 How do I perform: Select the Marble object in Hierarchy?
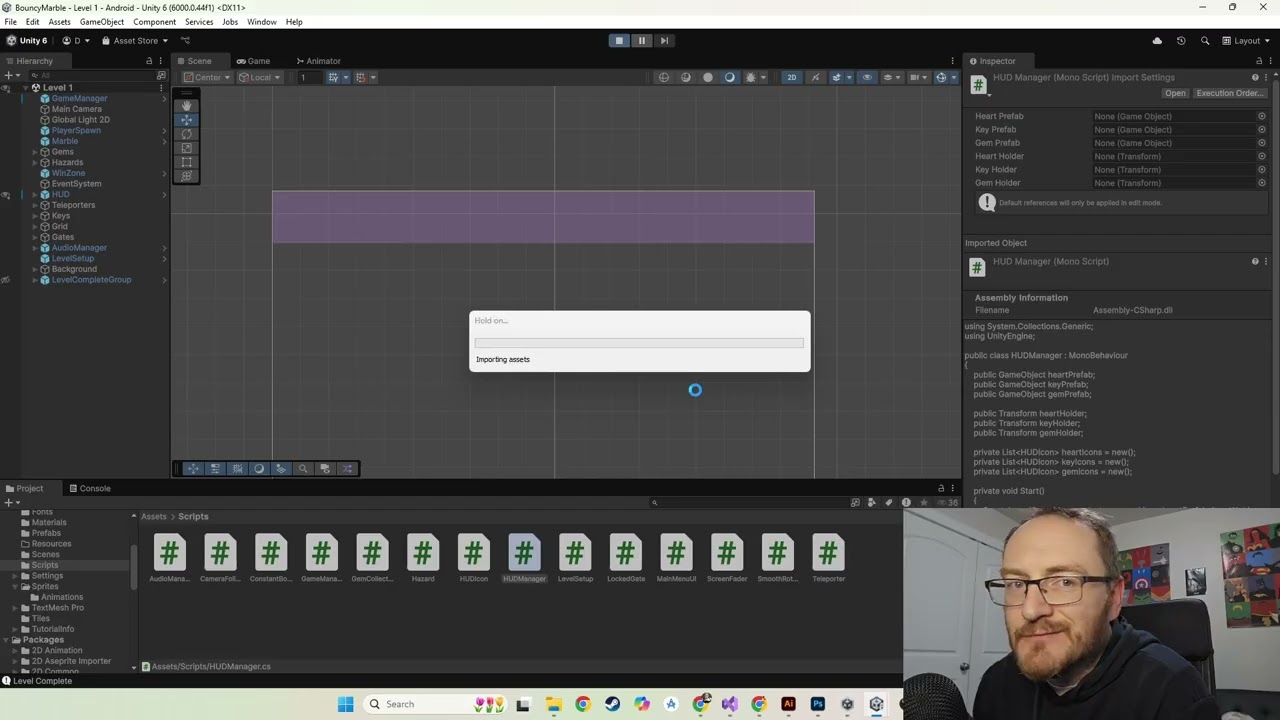(64, 141)
